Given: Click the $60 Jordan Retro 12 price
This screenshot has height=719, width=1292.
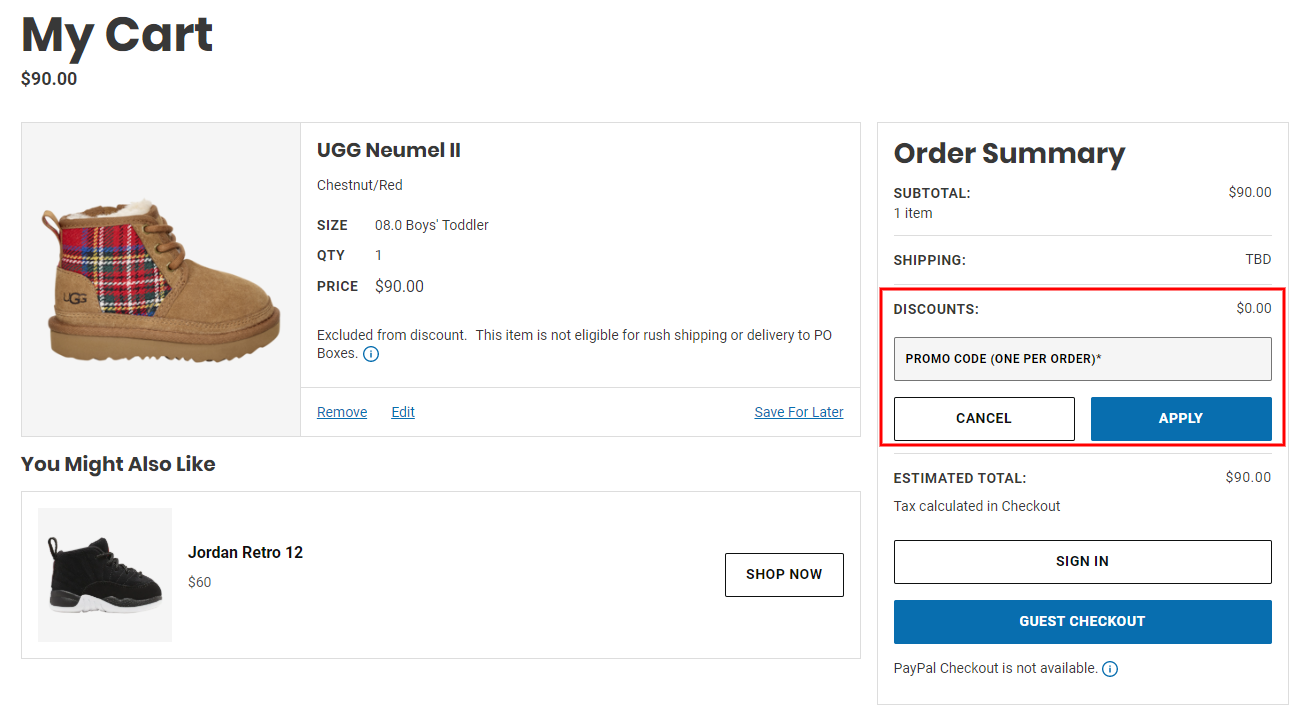Looking at the screenshot, I should pos(200,582).
